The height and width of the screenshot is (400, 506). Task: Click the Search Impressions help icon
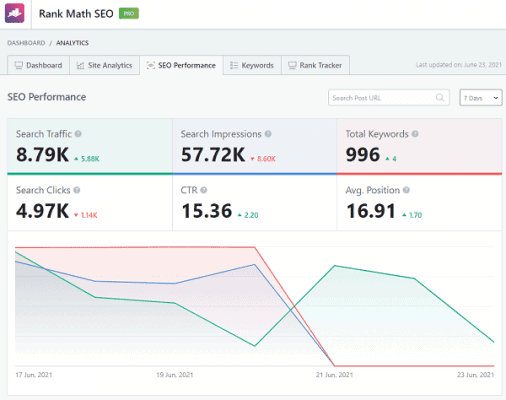tap(268, 134)
